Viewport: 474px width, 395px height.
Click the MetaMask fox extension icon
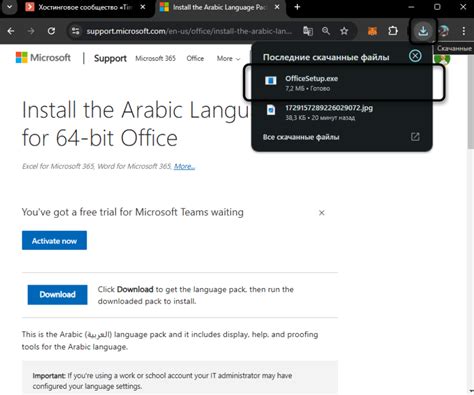coord(372,31)
